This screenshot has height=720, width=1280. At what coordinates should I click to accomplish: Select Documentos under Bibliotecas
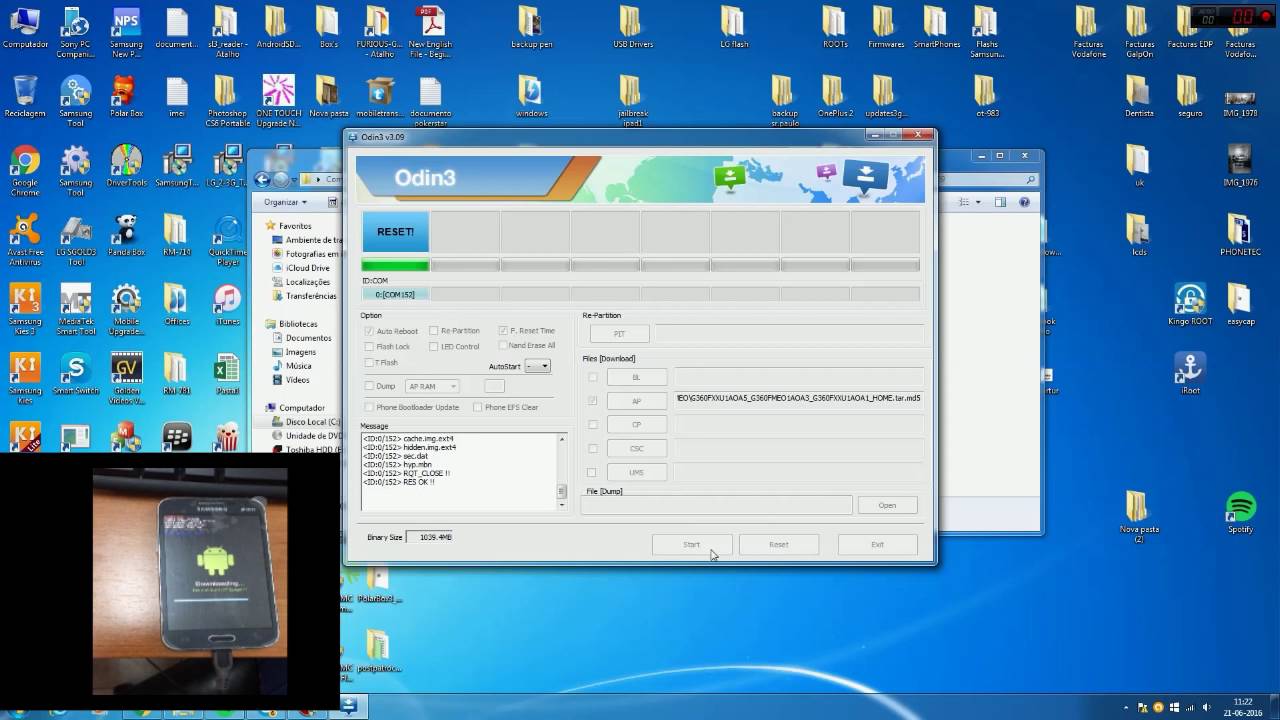308,338
